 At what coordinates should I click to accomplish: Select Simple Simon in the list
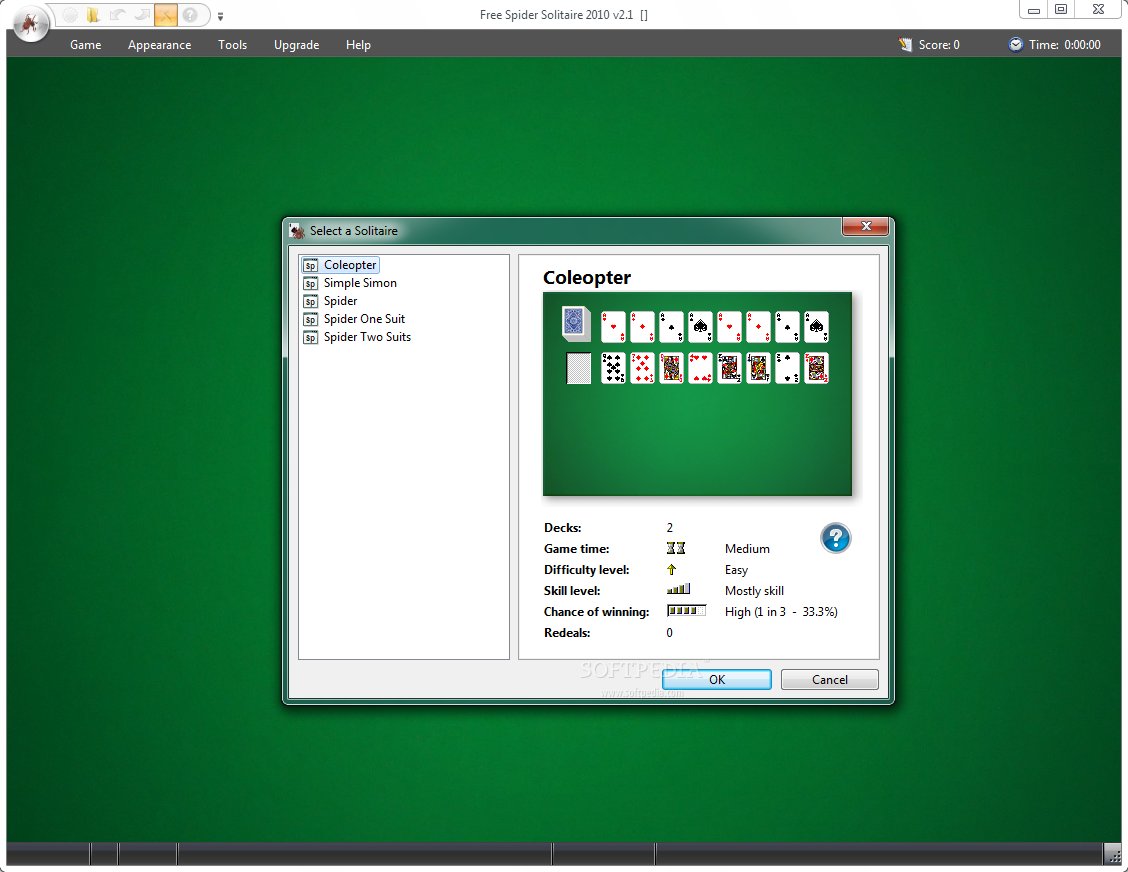click(x=360, y=283)
